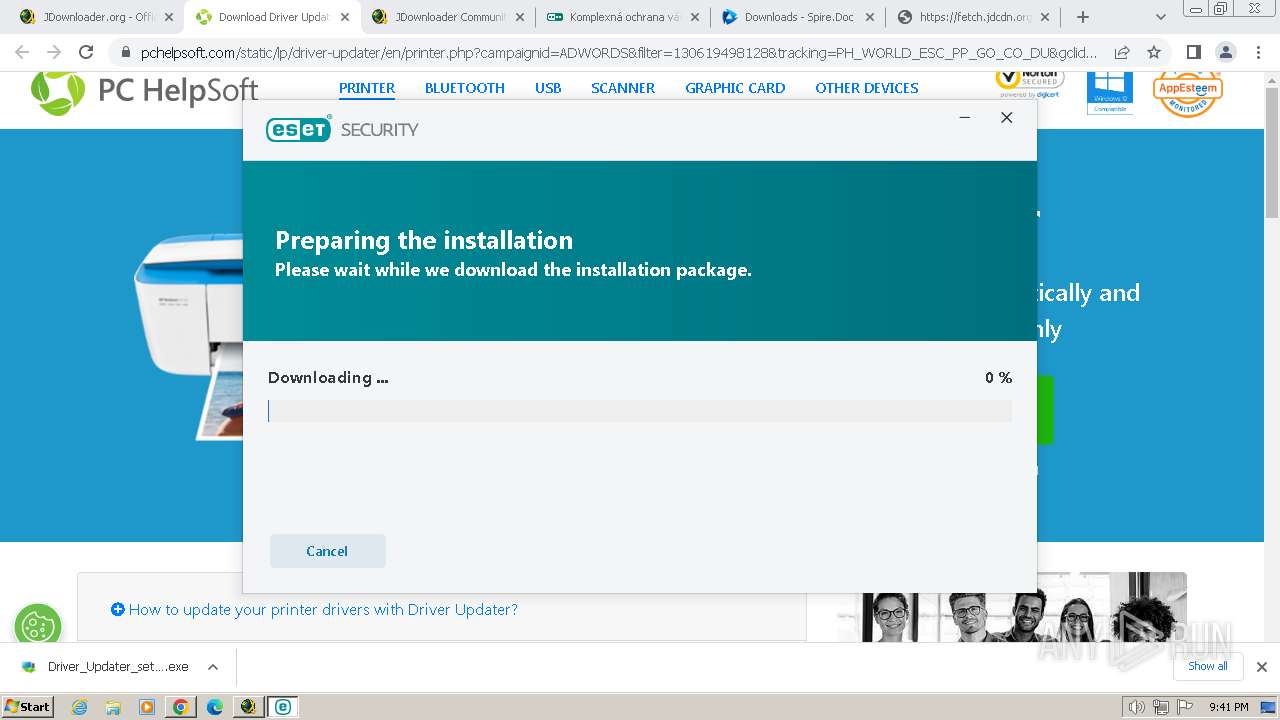Switch to the JDownloader.org browser tab
This screenshot has height=720, width=1280.
coord(96,17)
